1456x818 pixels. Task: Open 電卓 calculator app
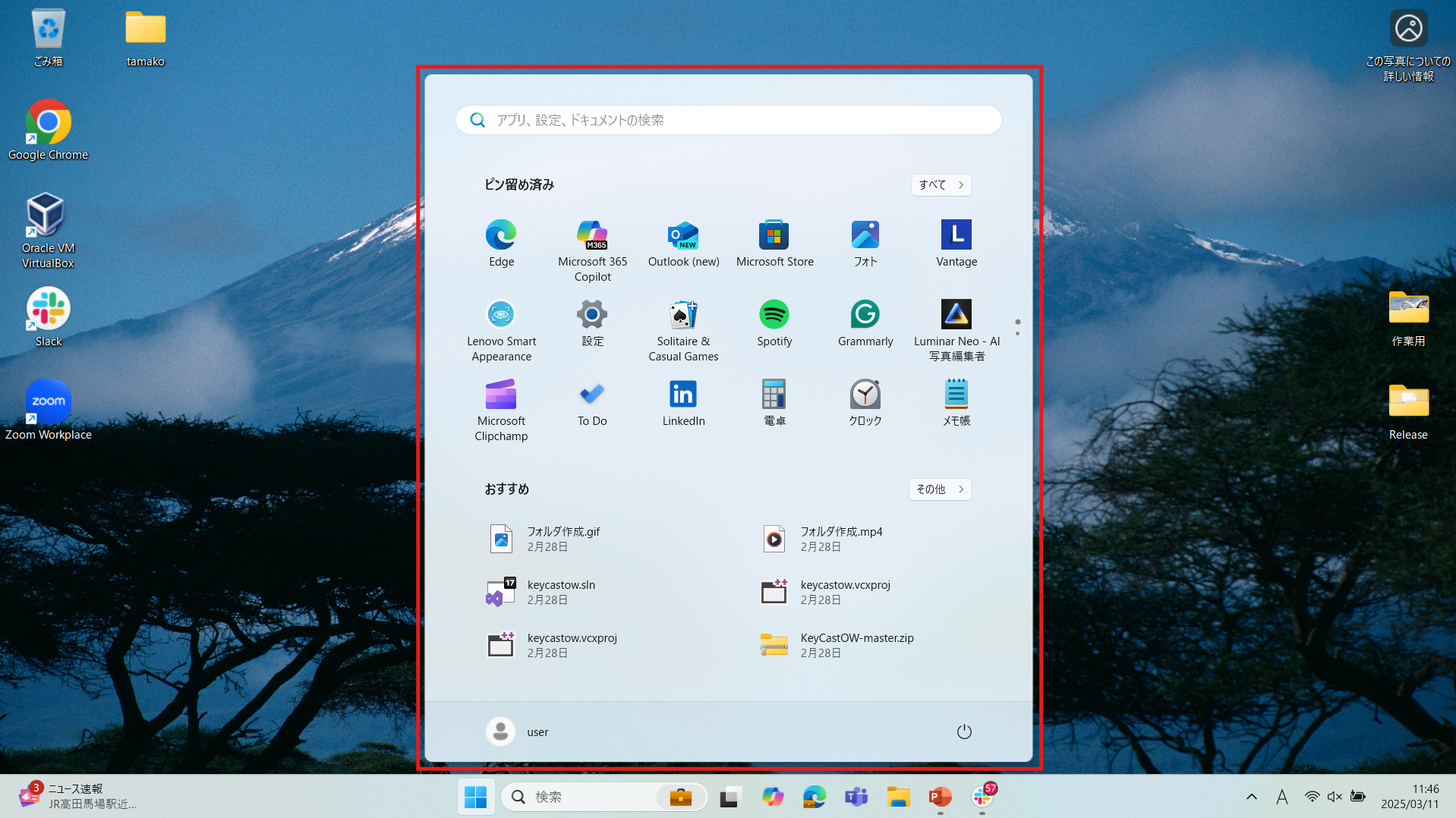(x=774, y=404)
